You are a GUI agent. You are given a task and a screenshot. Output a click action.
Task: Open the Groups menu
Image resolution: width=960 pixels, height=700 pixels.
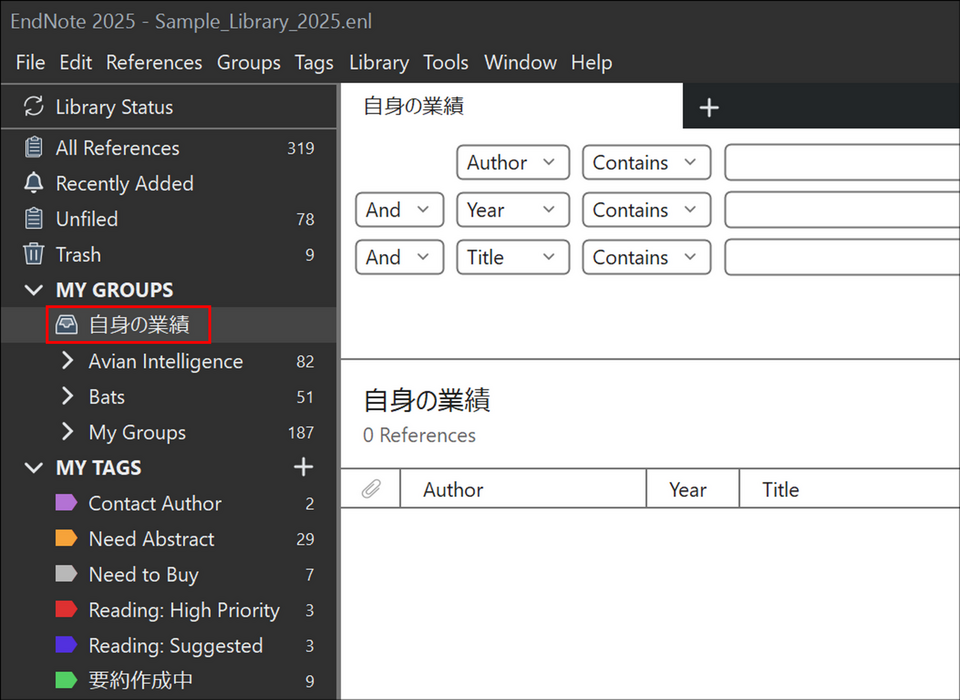pyautogui.click(x=249, y=62)
